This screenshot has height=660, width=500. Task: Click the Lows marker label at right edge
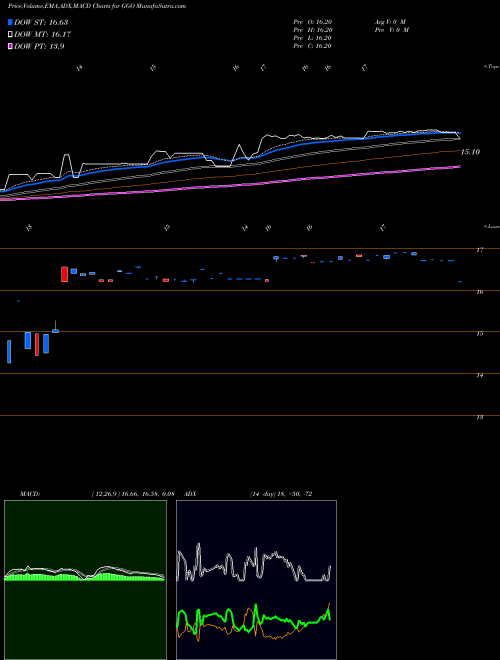point(492,226)
